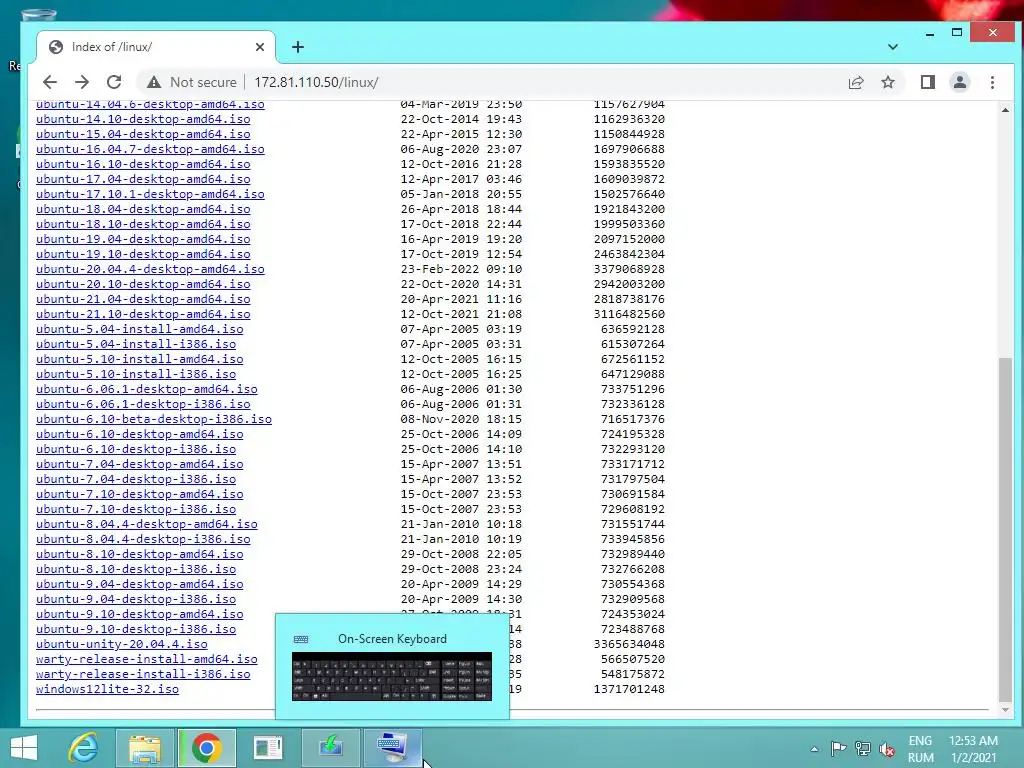Switch to Chrome in the taskbar
The image size is (1024, 768).
pos(206,748)
